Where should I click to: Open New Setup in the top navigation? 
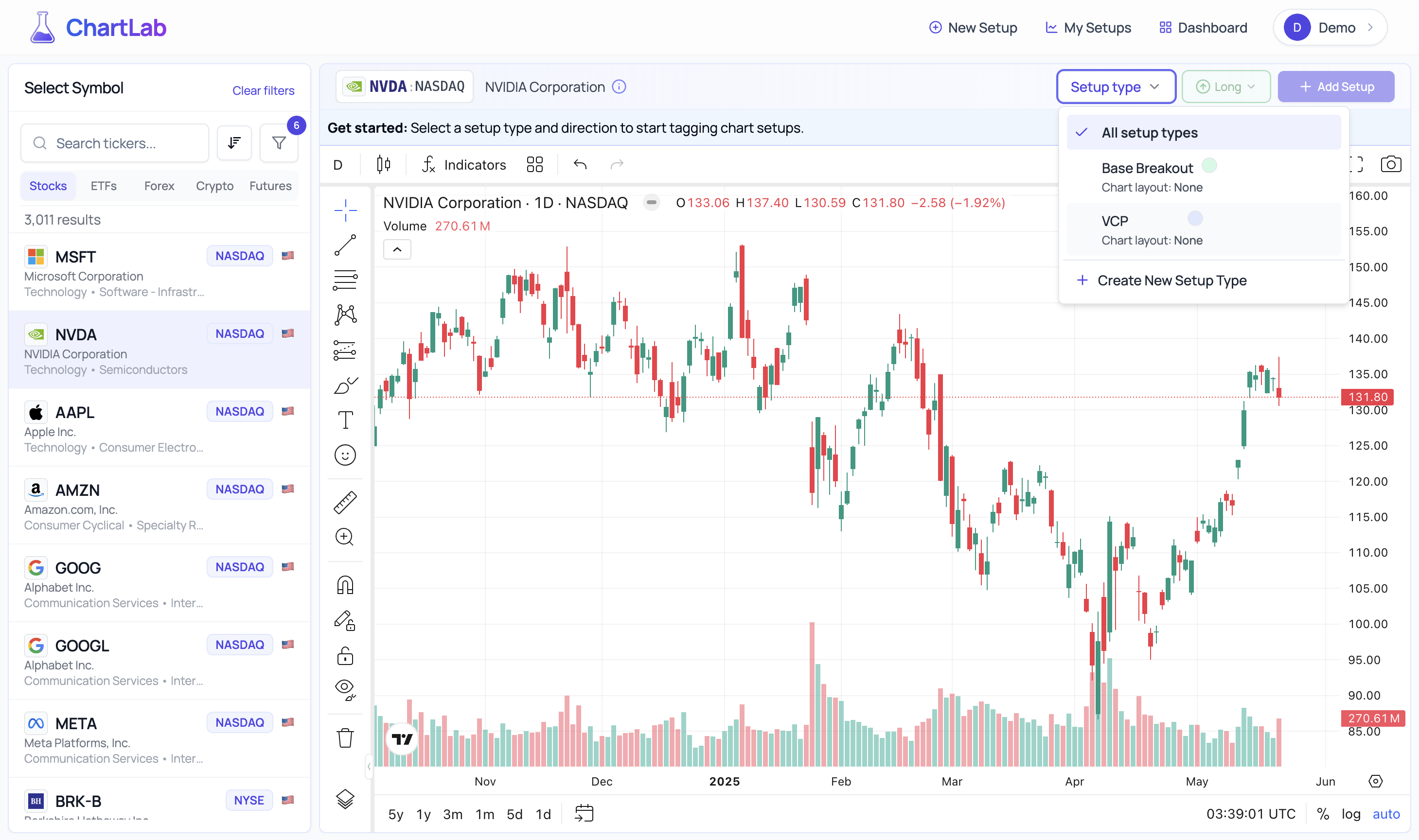(973, 27)
